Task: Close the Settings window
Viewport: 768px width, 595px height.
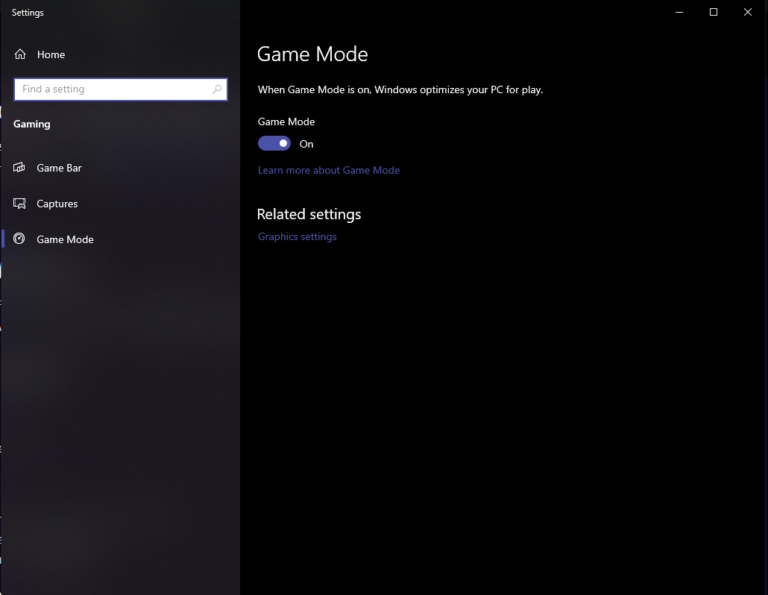Action: click(747, 12)
